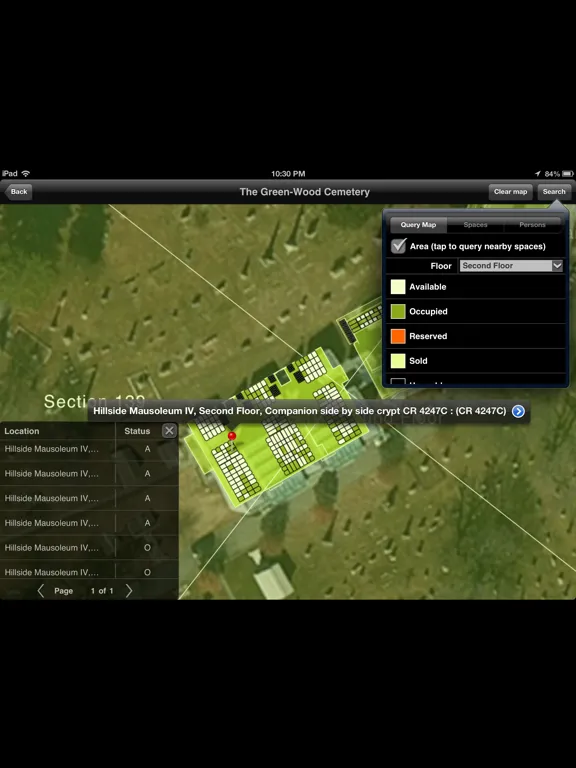
Task: Clear the map with Clear map button
Action: [x=510, y=192]
